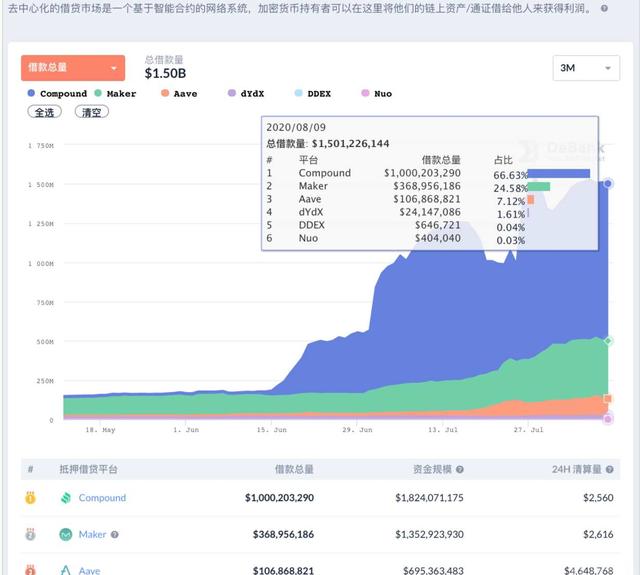
Task: Click the Maker logo icon in table
Action: pos(66,534)
